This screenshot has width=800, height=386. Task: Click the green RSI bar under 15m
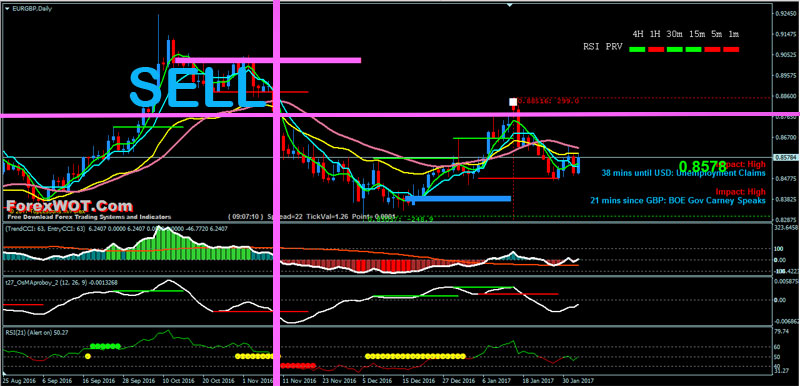click(x=693, y=49)
